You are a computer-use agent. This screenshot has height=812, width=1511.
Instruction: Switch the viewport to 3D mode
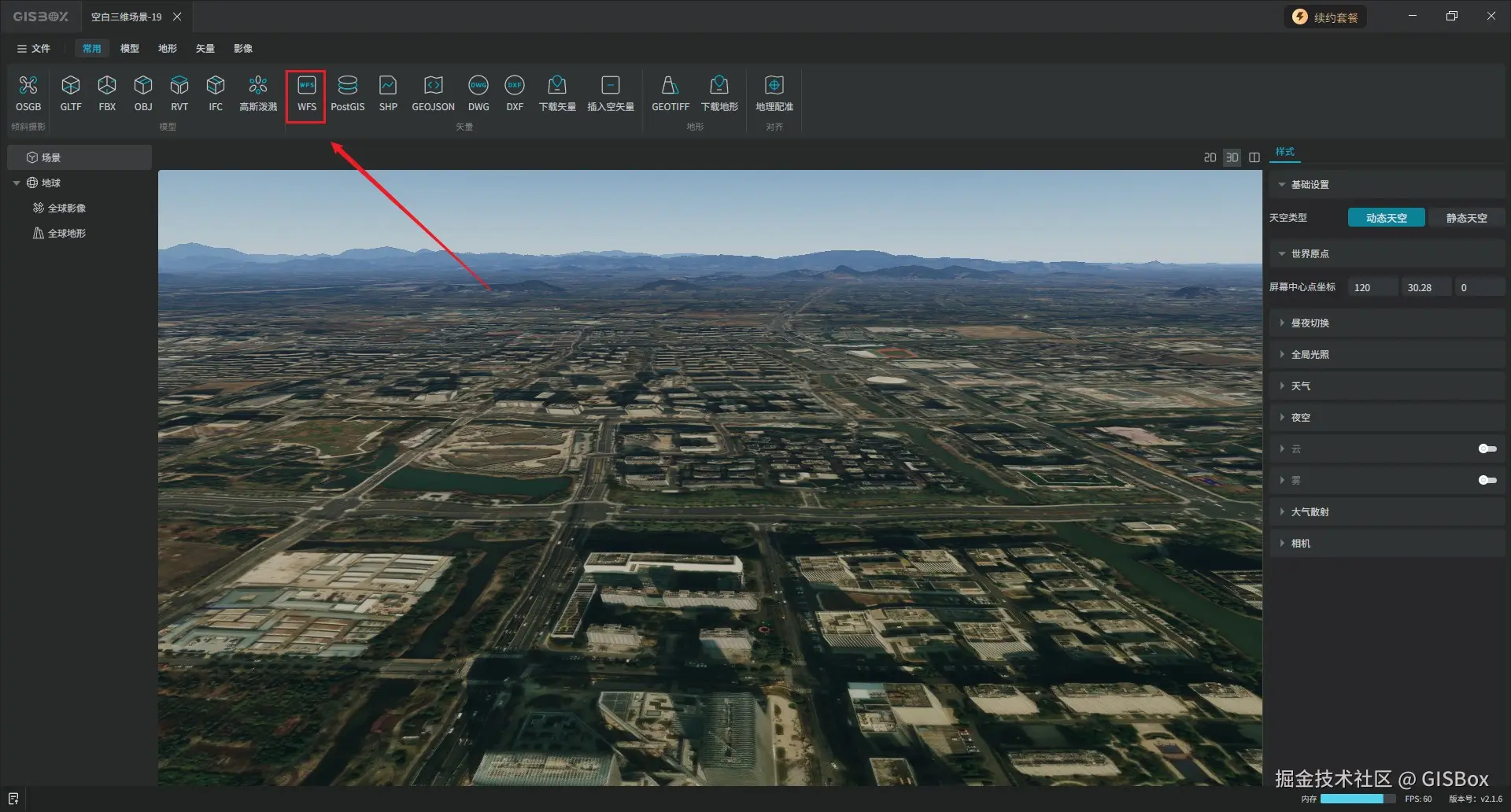tap(1232, 157)
